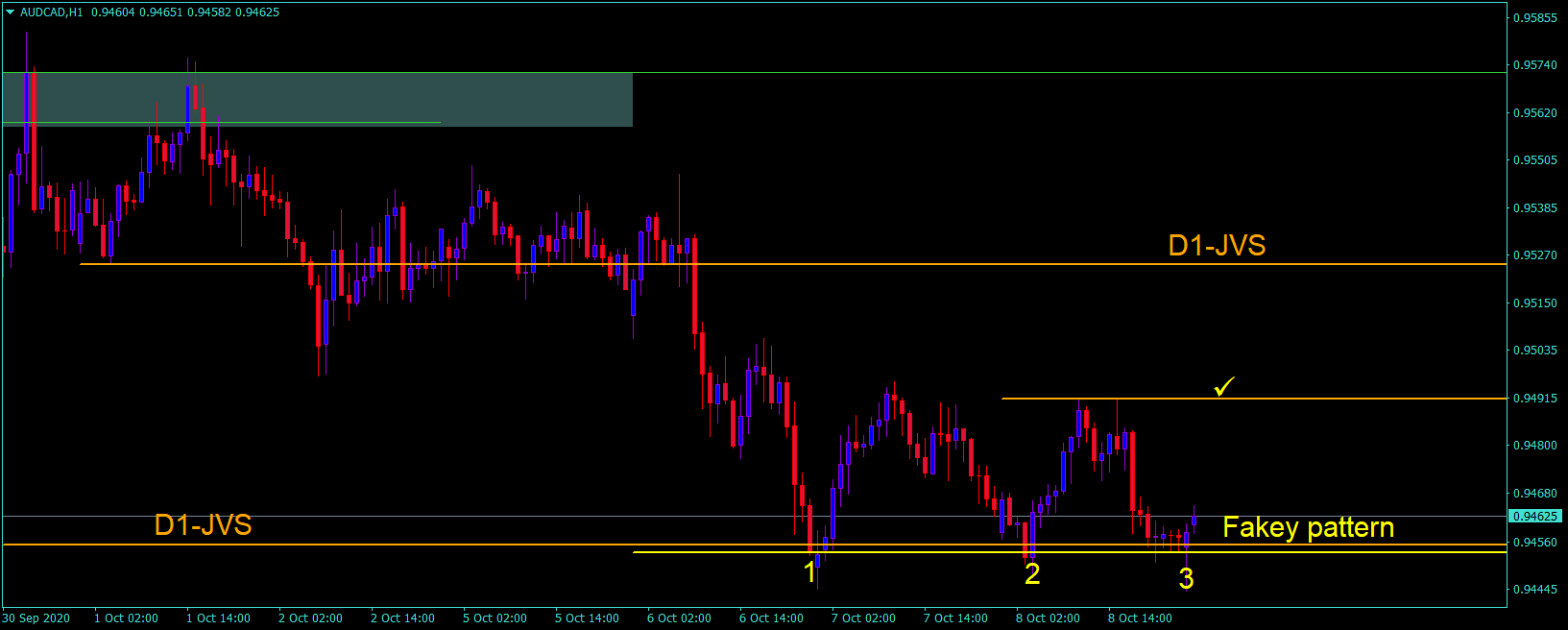Image resolution: width=1568 pixels, height=630 pixels.
Task: Click the 0.94445 price scale label
Action: pyautogui.click(x=1535, y=590)
